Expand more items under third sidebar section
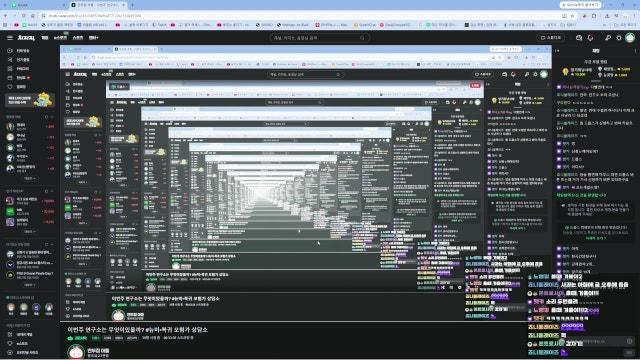 (x=29, y=284)
